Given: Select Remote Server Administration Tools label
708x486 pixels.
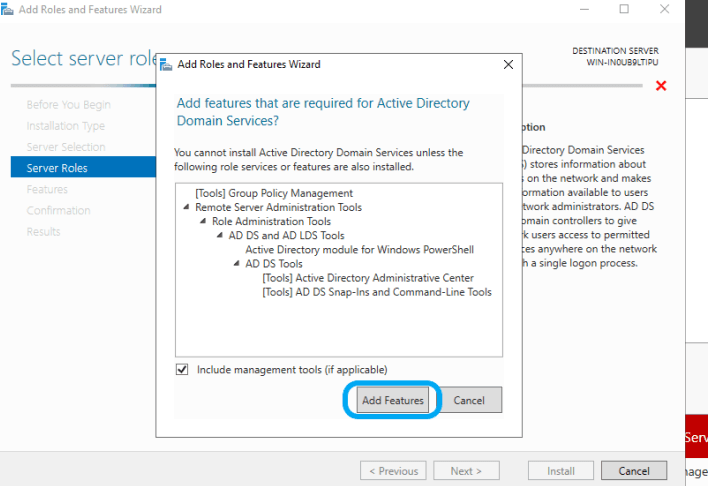Looking at the screenshot, I should (x=278, y=207).
